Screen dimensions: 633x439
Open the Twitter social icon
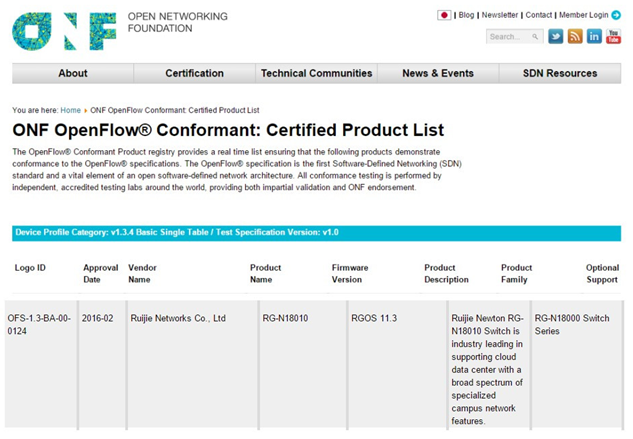(556, 37)
